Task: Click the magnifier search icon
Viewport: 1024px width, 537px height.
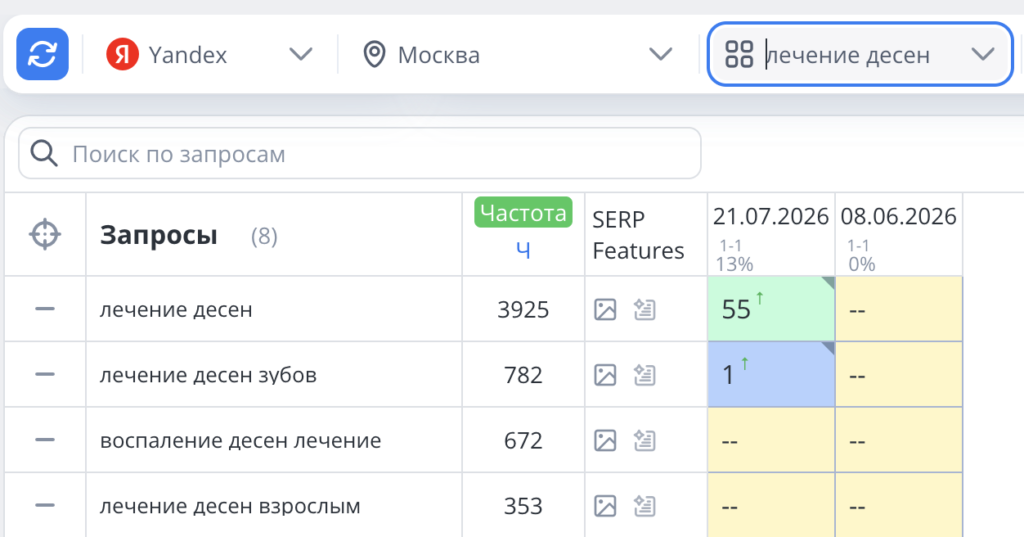Action: pyautogui.click(x=44, y=154)
